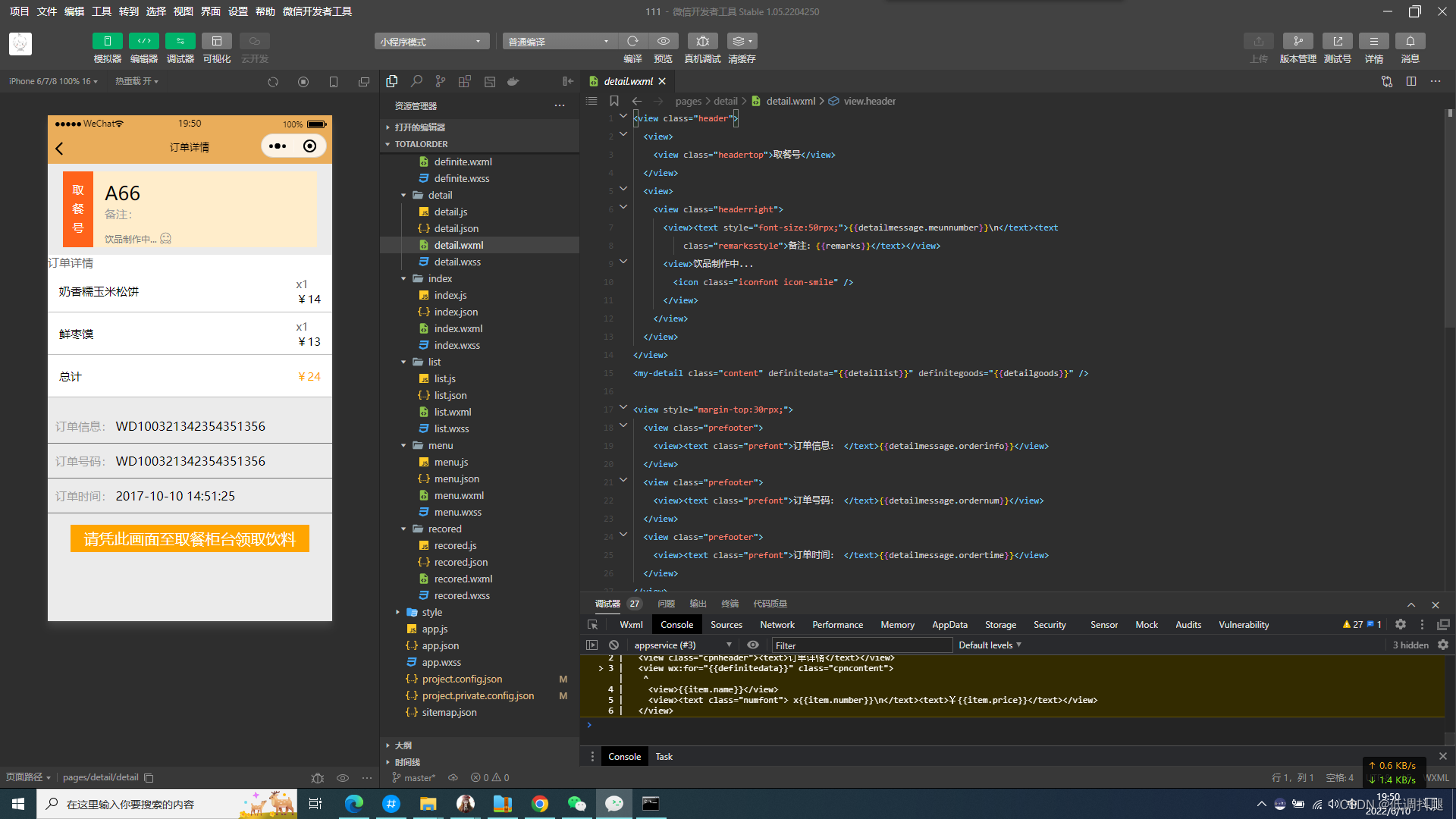Click the green Simulator toggle button
Image resolution: width=1456 pixels, height=819 pixels.
[107, 41]
